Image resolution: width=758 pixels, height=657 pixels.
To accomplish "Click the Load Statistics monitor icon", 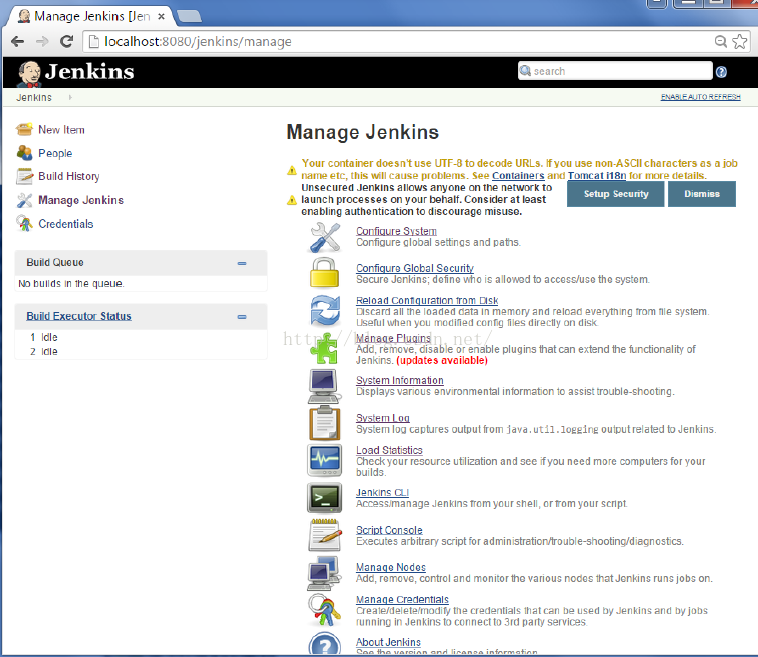I will click(325, 460).
